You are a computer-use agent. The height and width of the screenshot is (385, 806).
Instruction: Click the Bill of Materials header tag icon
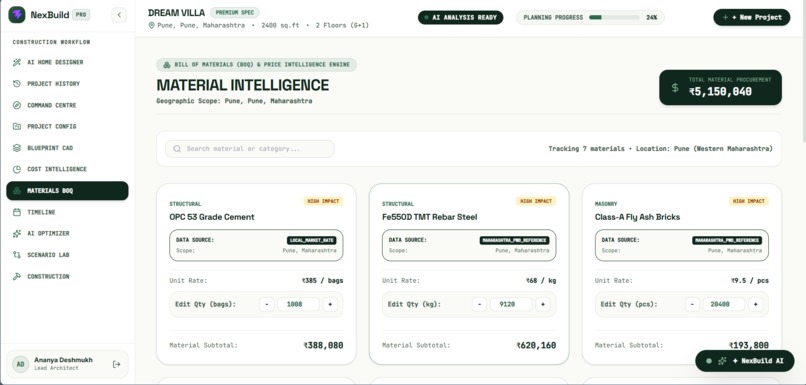(x=167, y=65)
